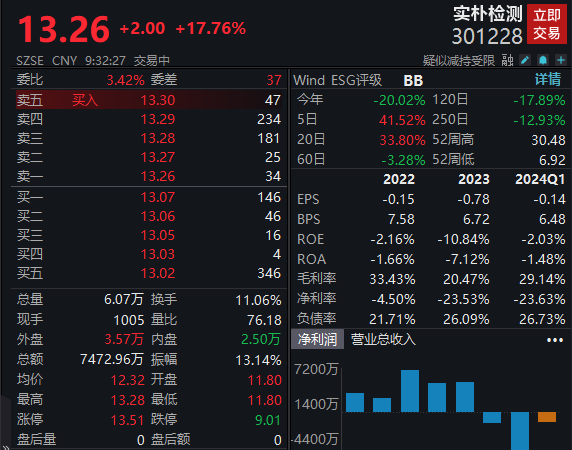
Task: Click the stock code 301228
Action: [x=487, y=36]
